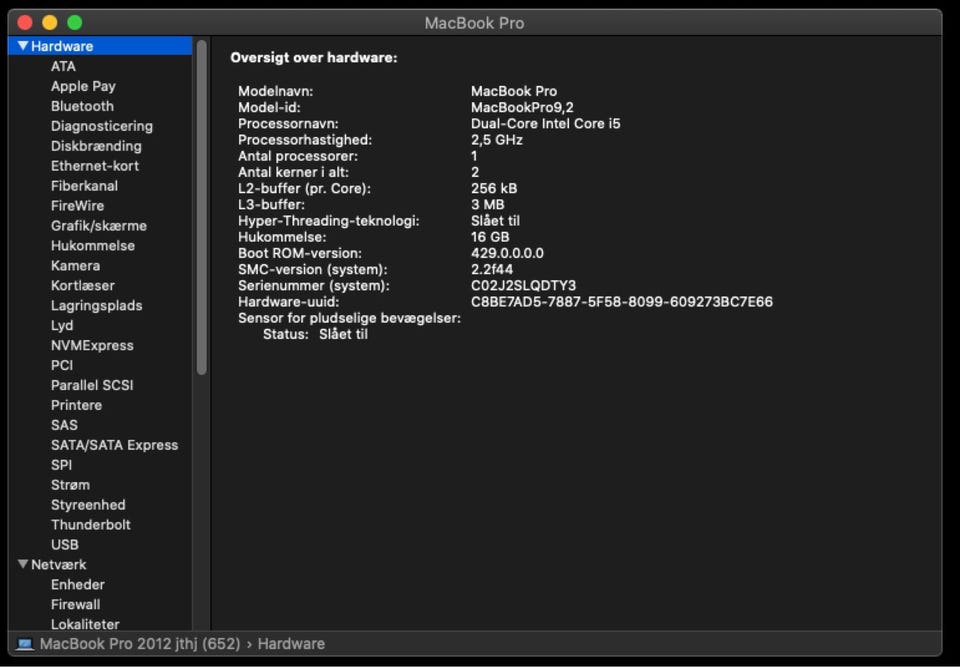This screenshot has width=960, height=667.
Task: Select Hukommelse in the sidebar
Action: (93, 246)
